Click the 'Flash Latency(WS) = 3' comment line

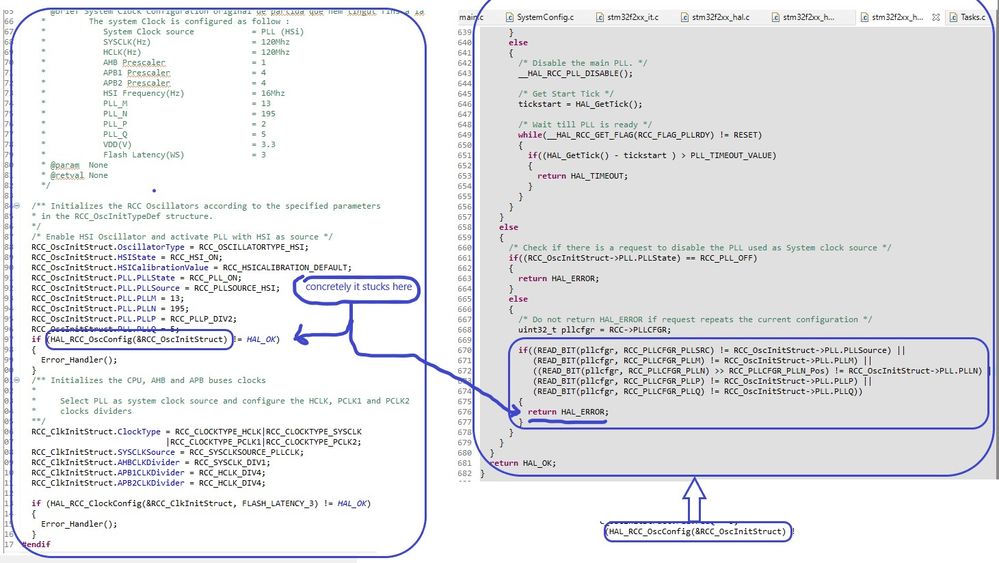click(184, 155)
